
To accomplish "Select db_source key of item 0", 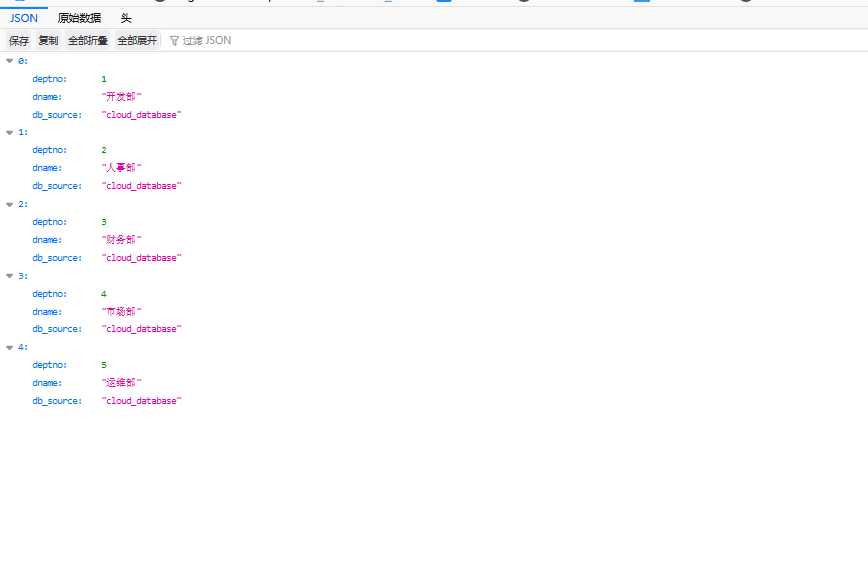I will pyautogui.click(x=57, y=115).
